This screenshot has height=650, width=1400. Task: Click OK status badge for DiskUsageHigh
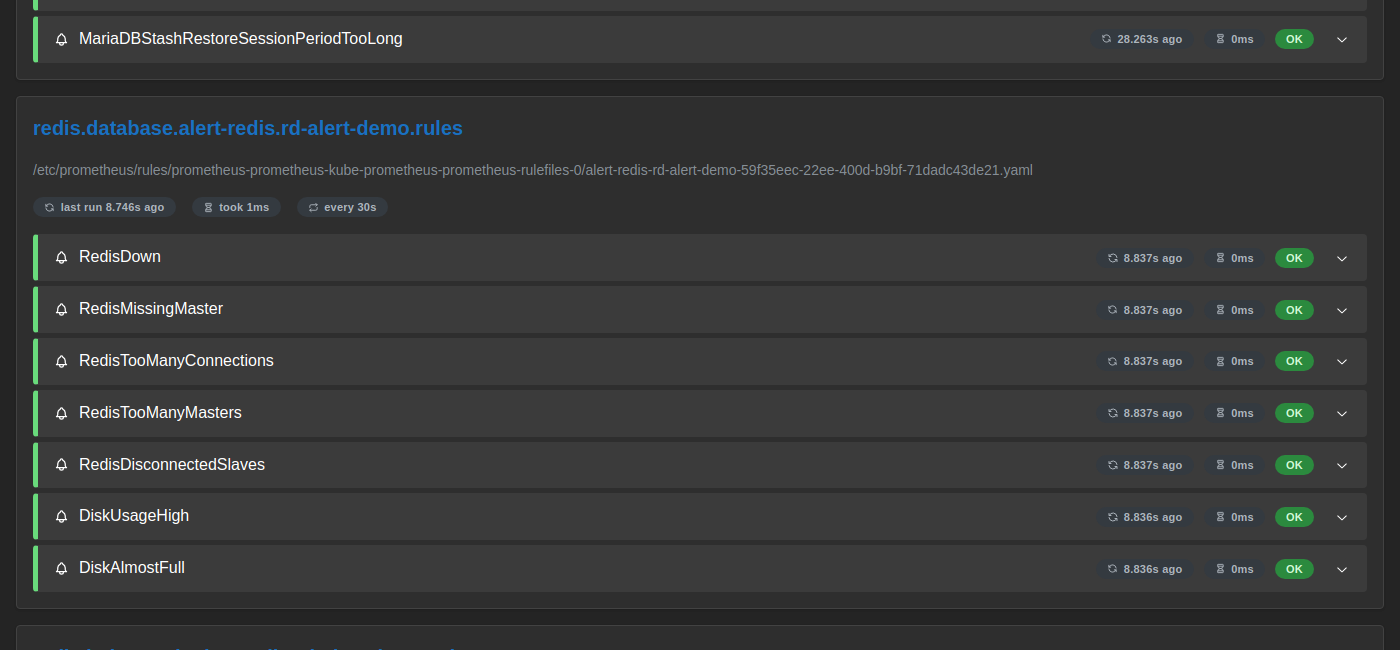[1294, 517]
